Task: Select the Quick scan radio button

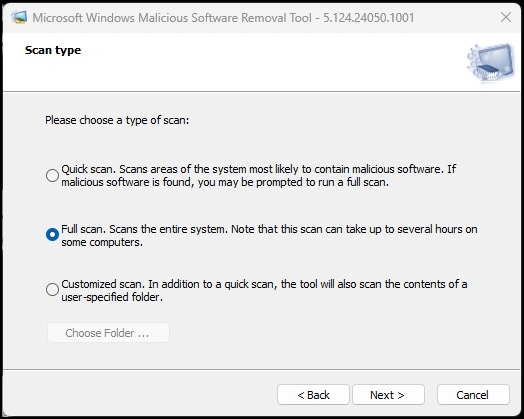Action: [52, 175]
